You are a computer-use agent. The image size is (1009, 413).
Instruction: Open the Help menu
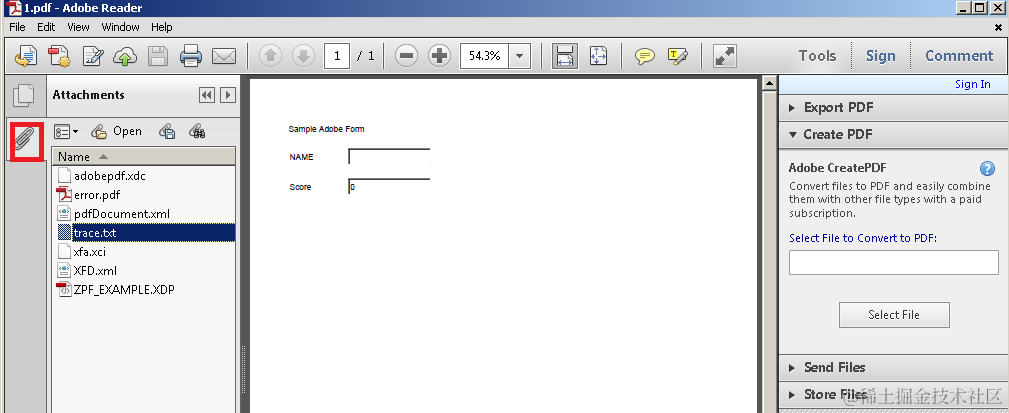(162, 27)
